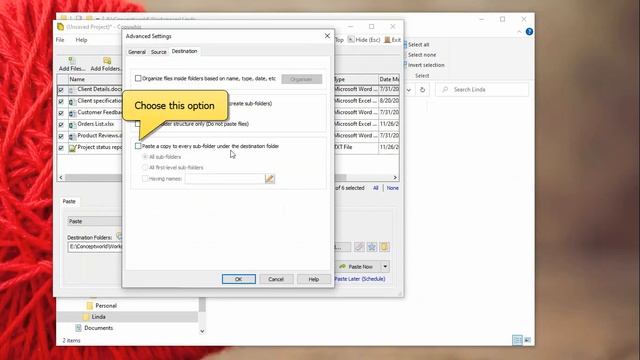Check the folder structure only option

(138, 124)
